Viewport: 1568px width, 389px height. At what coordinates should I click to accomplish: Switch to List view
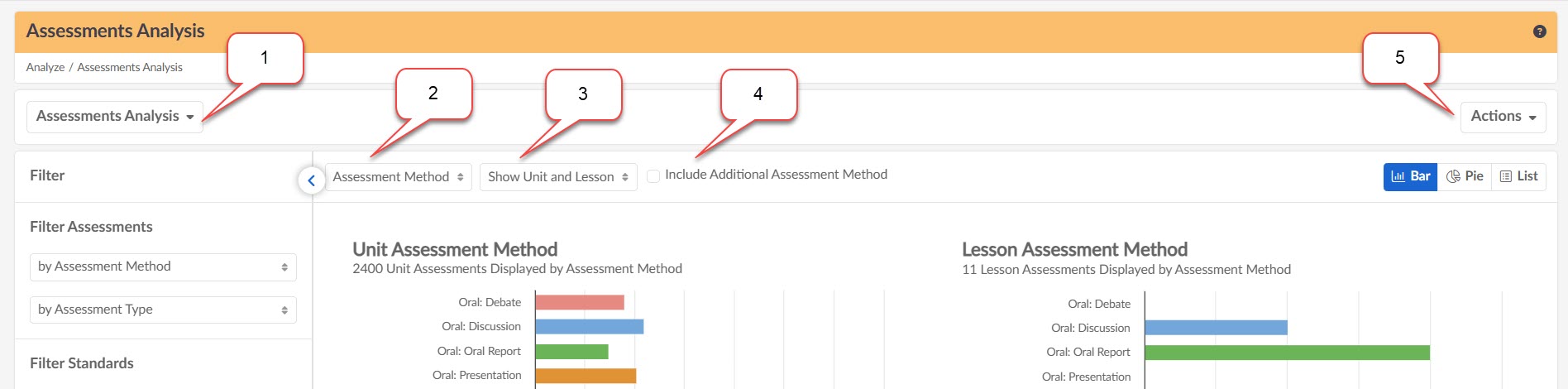(x=1518, y=176)
